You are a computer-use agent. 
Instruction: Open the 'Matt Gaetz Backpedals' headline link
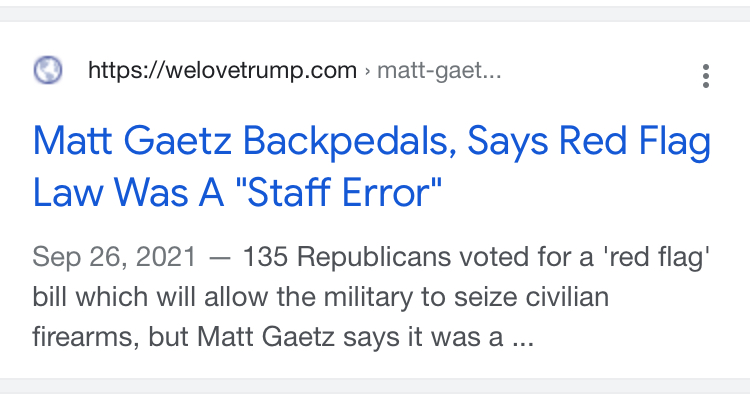point(372,166)
